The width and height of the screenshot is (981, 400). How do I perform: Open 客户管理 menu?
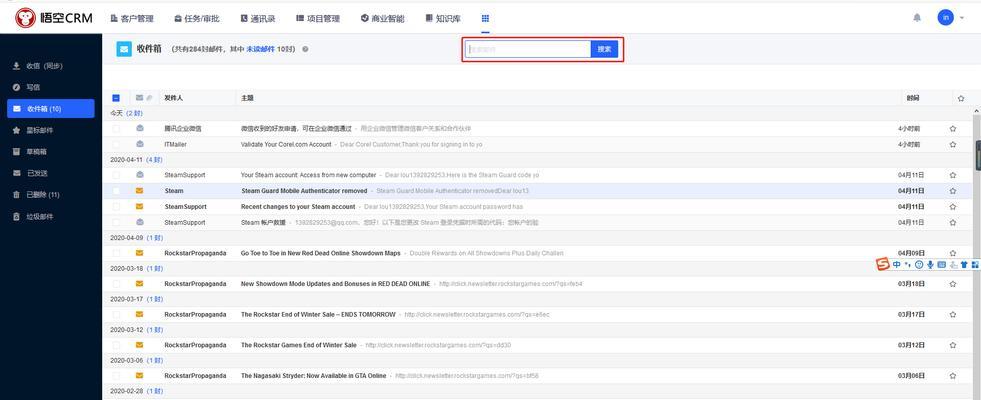pos(132,18)
